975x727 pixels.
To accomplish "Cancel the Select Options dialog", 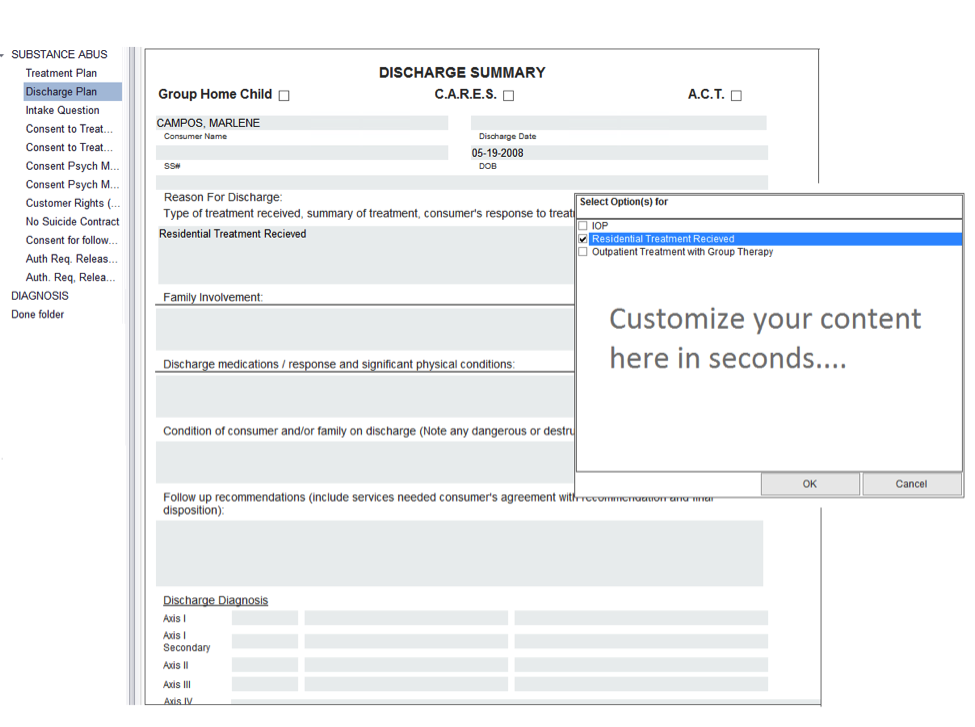I will point(911,484).
